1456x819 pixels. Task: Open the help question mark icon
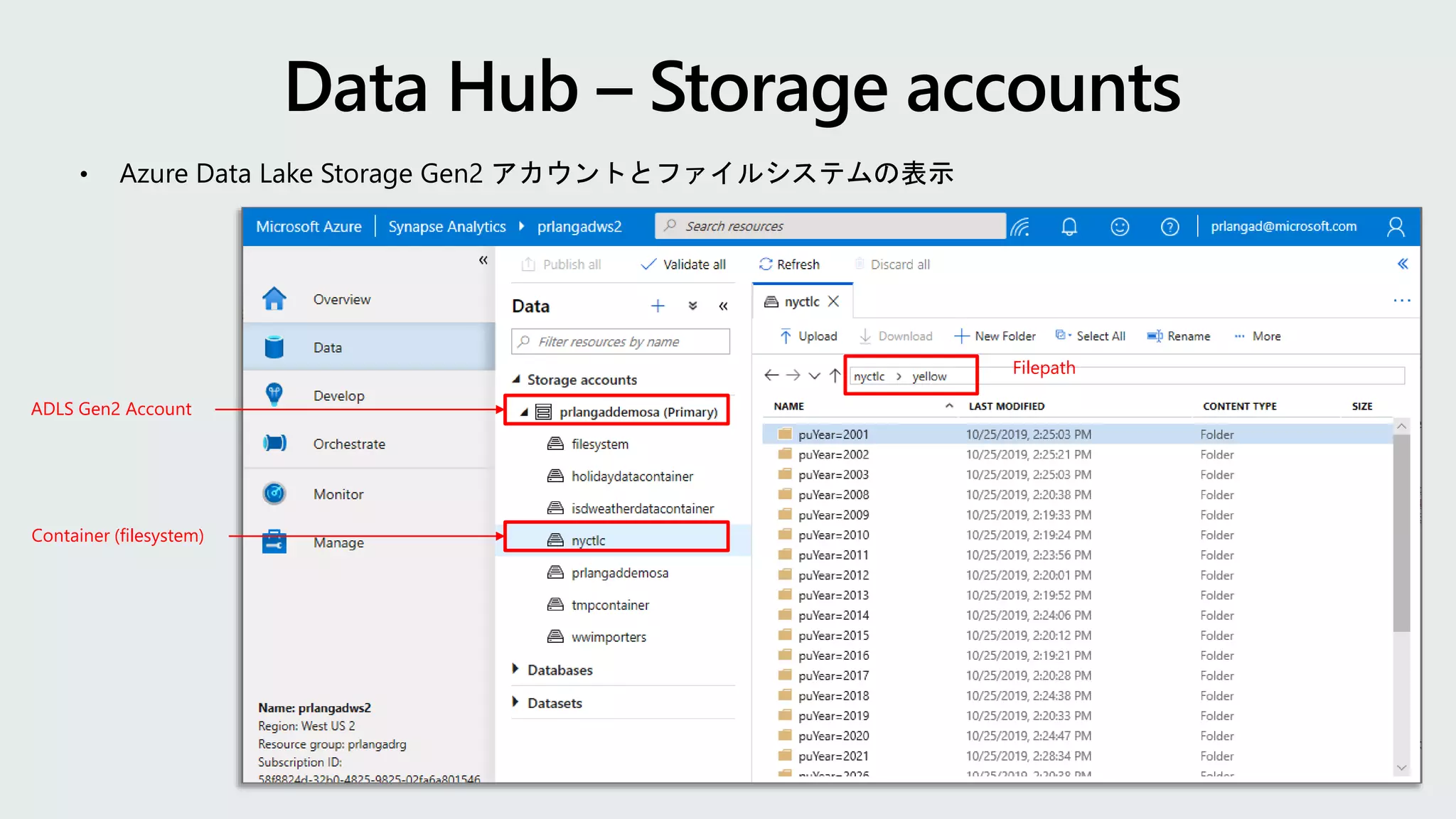1169,227
